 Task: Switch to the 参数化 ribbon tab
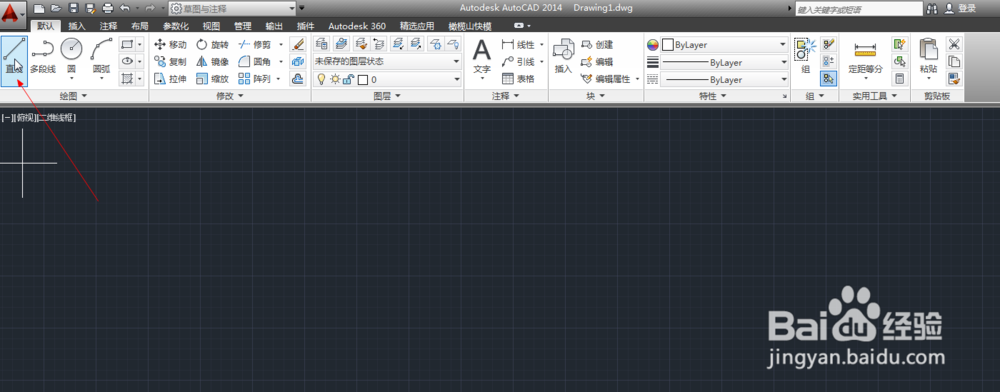tap(175, 26)
